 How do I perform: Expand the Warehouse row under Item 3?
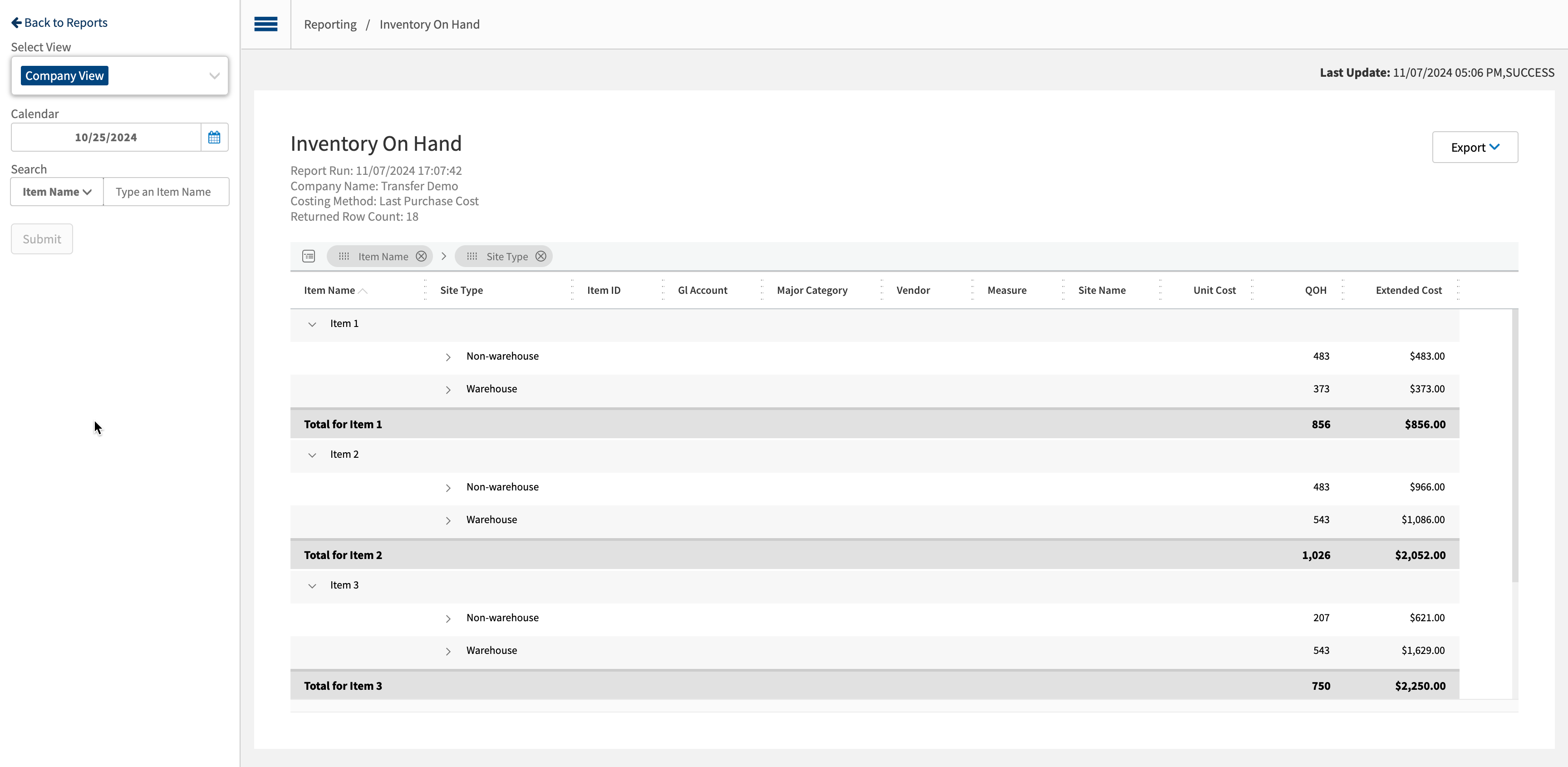click(448, 651)
